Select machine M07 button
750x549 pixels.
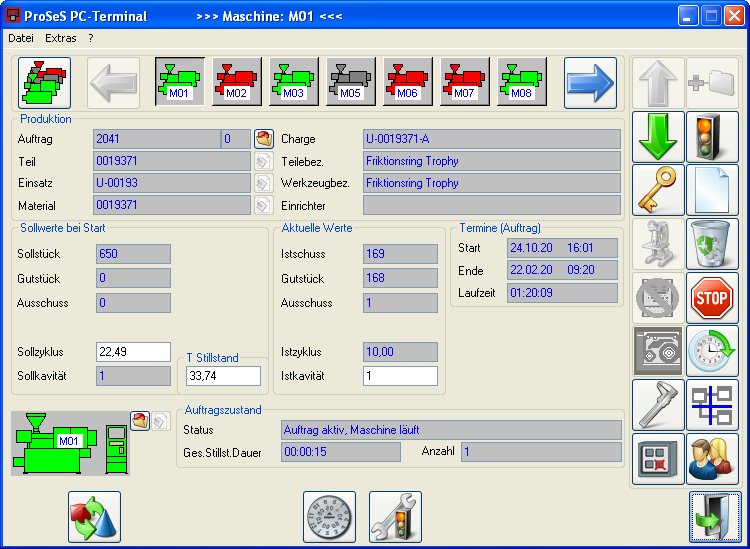(465, 81)
